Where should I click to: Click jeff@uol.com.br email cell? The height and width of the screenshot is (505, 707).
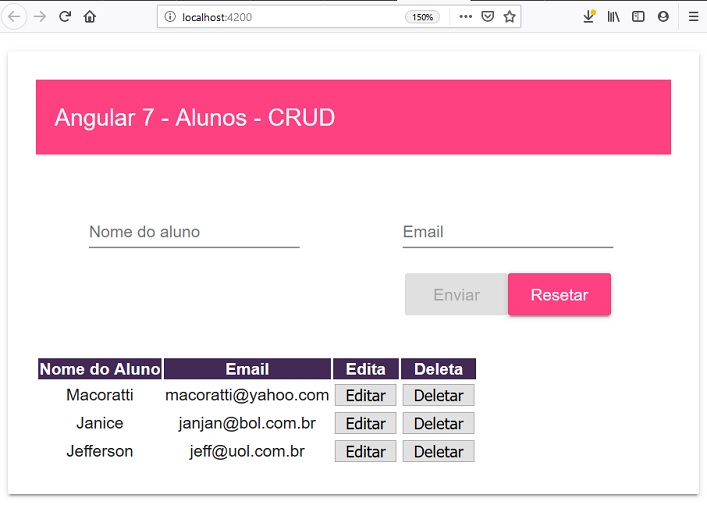[247, 451]
